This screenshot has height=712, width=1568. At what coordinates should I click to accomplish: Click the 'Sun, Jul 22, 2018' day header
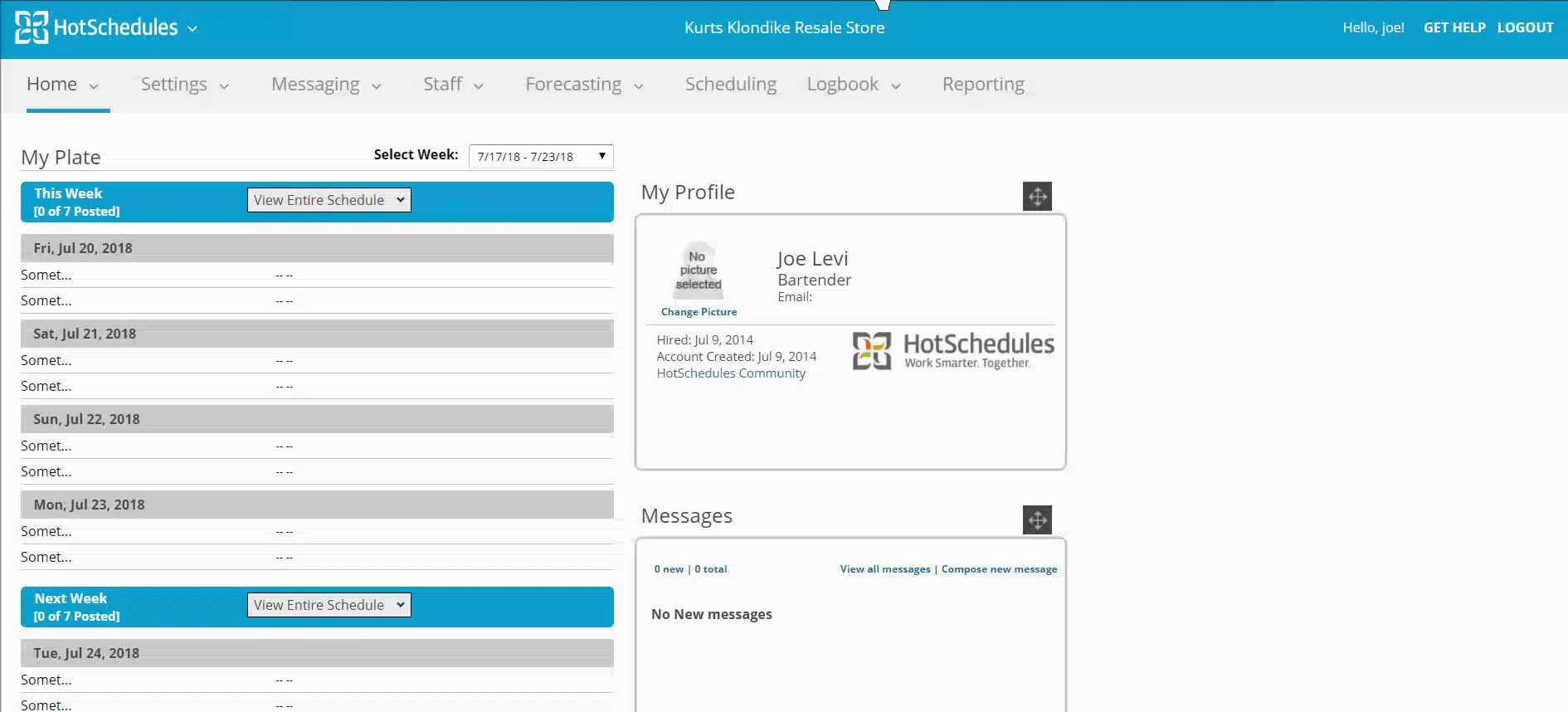click(317, 419)
